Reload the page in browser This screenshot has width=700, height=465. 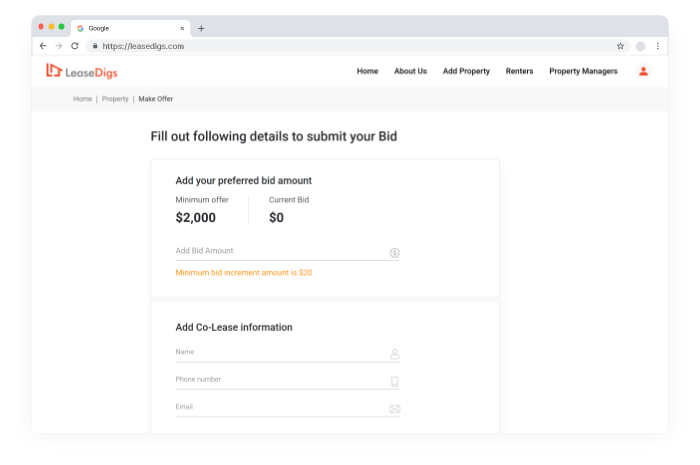[74, 46]
